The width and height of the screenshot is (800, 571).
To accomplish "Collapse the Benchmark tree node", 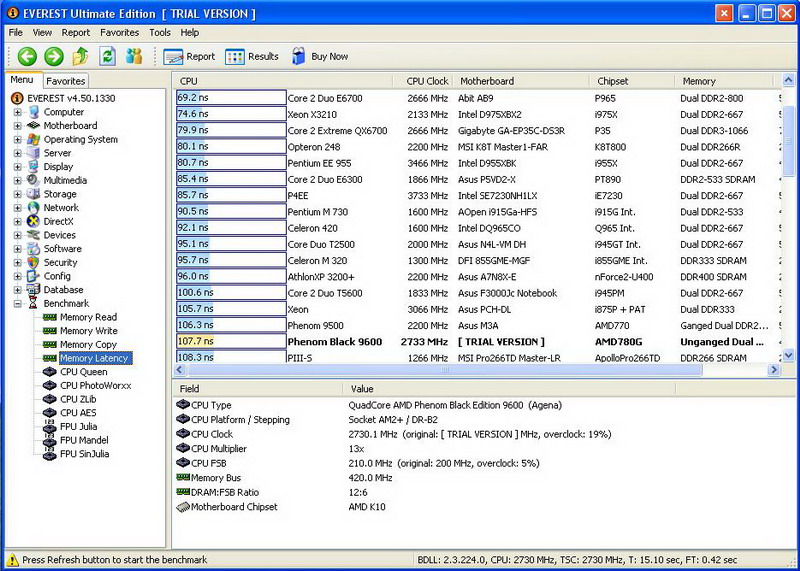I will click(x=18, y=304).
